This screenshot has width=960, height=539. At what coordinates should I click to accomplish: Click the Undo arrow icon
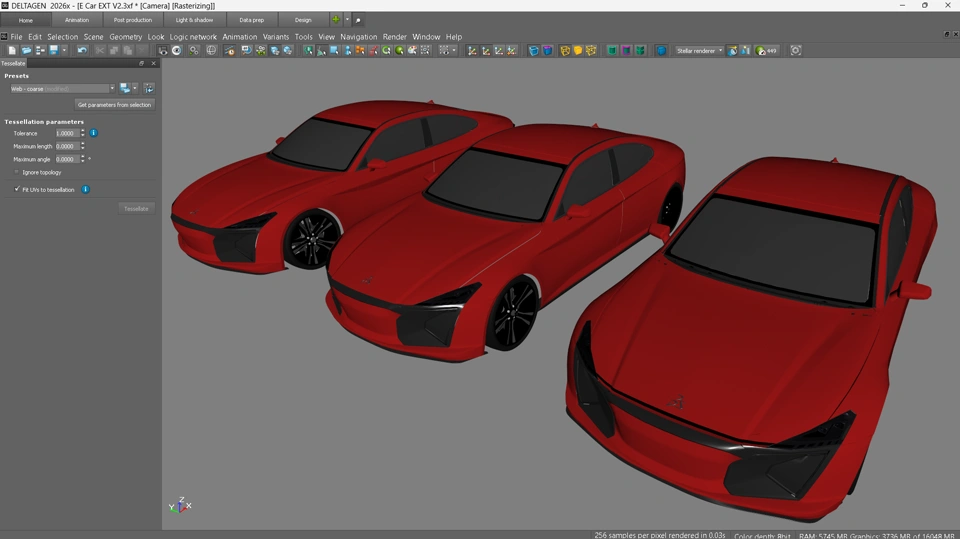click(82, 50)
